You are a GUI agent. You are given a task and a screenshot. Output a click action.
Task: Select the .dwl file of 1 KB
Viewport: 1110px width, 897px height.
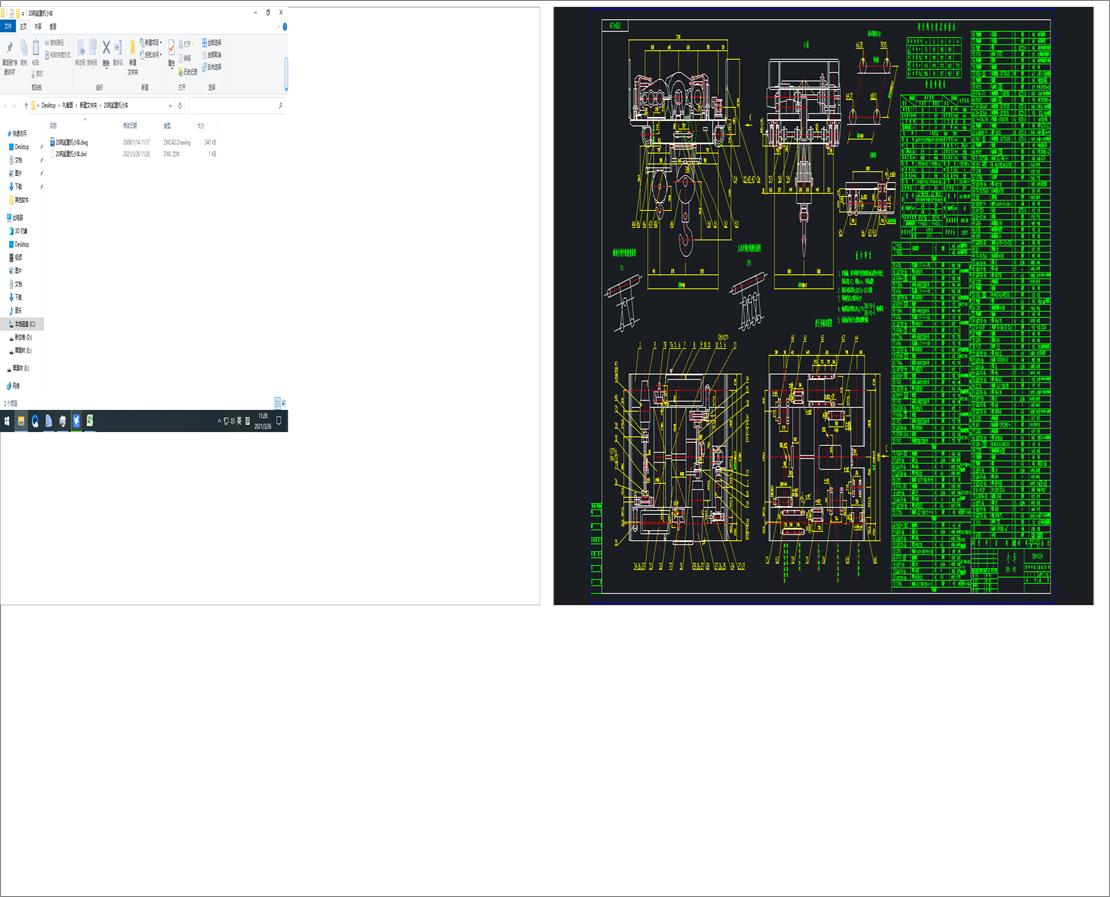133,154
